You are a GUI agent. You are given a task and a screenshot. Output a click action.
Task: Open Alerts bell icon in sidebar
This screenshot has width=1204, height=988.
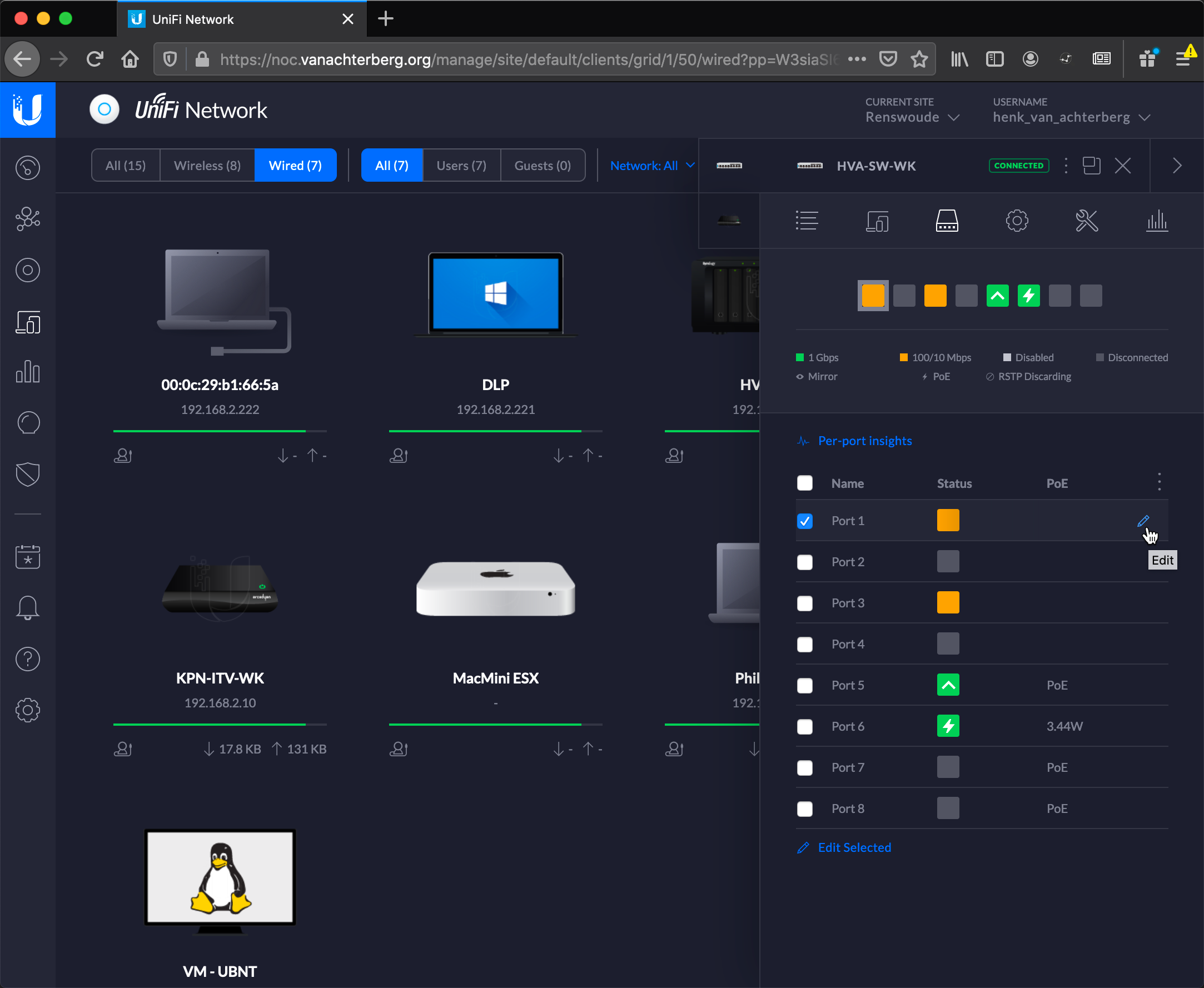click(x=27, y=608)
